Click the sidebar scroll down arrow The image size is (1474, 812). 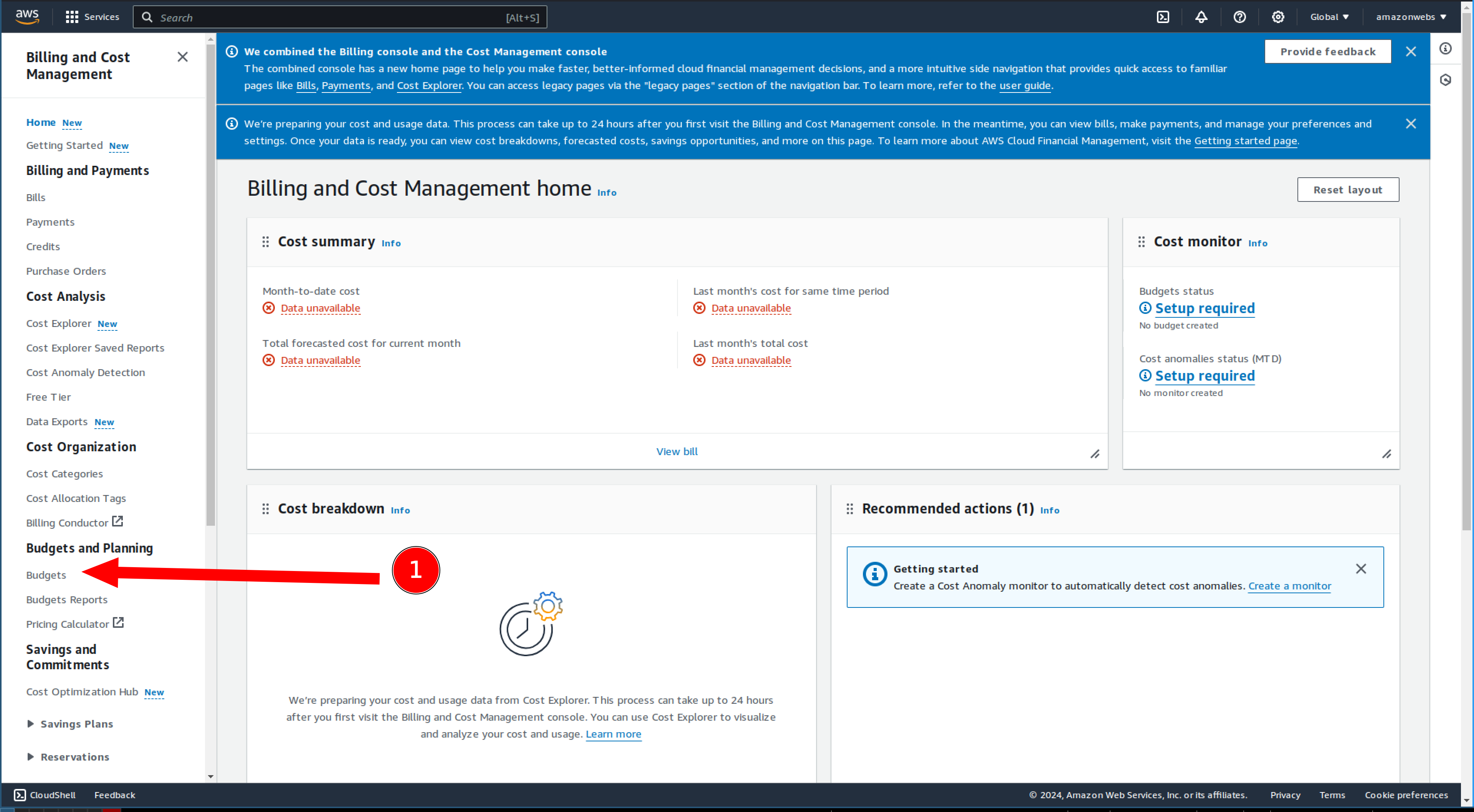211,777
